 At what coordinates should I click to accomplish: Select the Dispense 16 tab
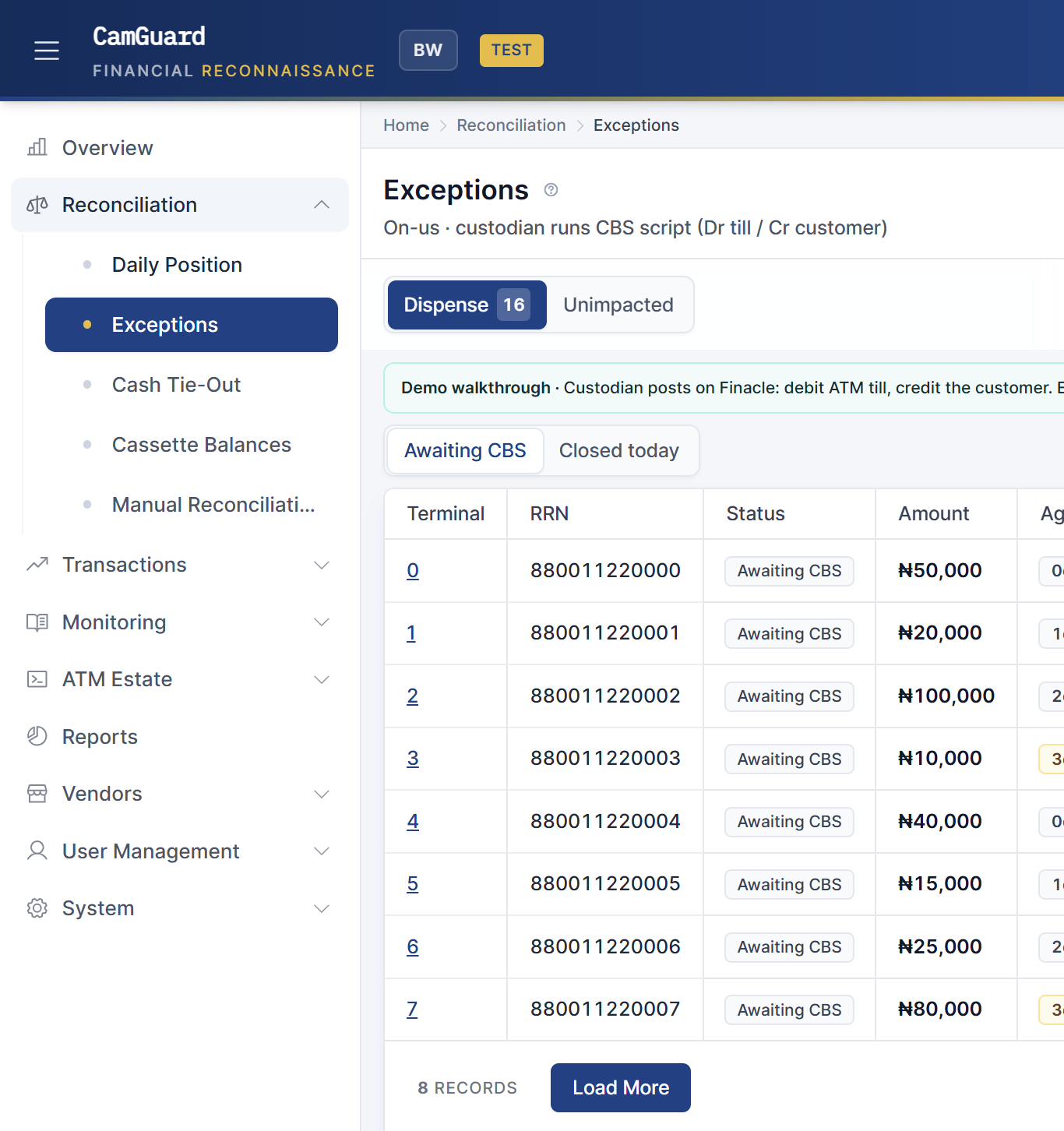pyautogui.click(x=467, y=305)
